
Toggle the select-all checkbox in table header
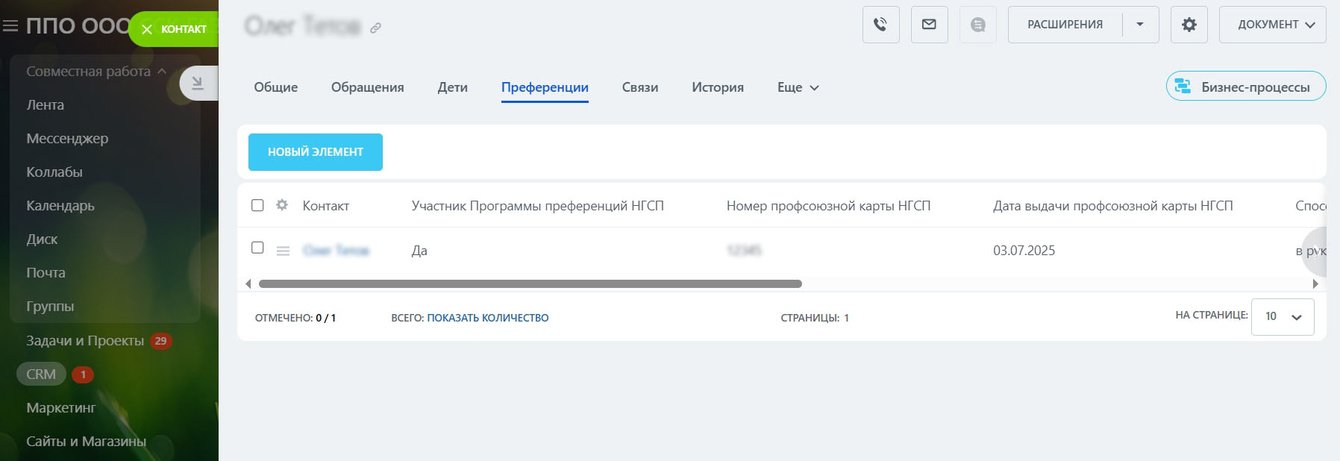257,205
